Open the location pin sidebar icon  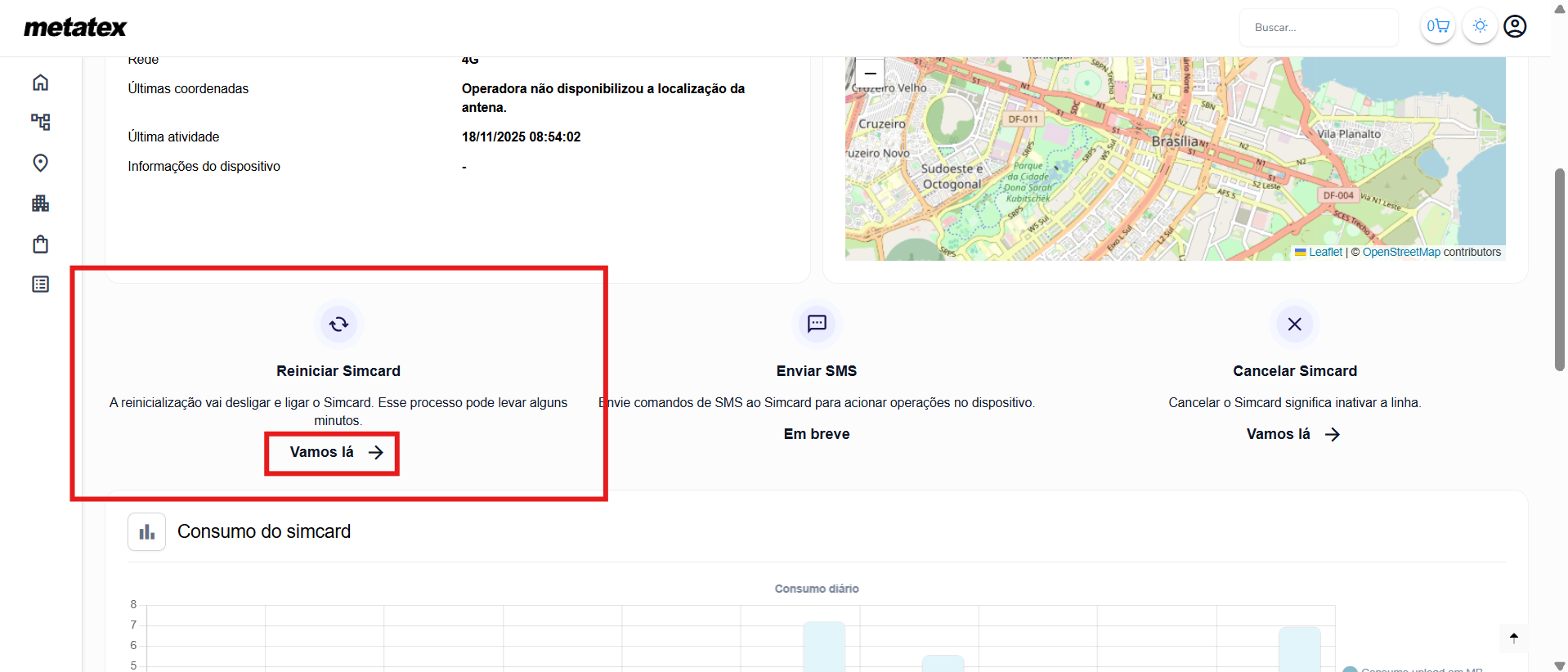[40, 163]
